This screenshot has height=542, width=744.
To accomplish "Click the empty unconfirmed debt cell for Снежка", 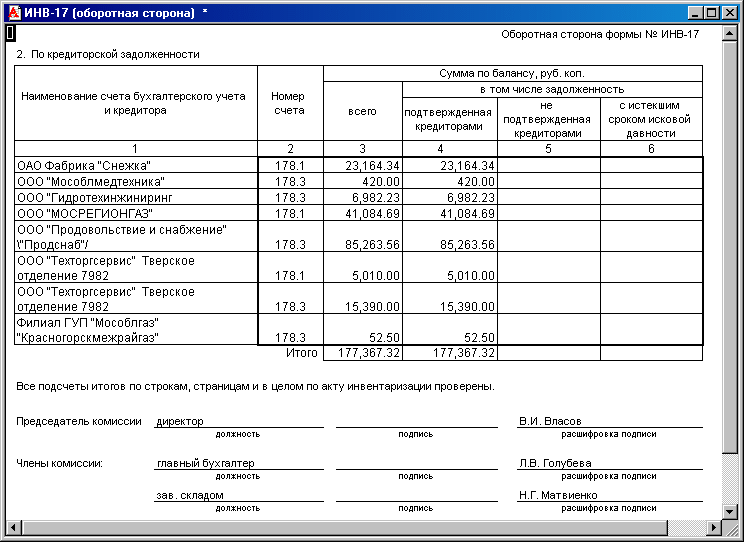I will (x=549, y=165).
